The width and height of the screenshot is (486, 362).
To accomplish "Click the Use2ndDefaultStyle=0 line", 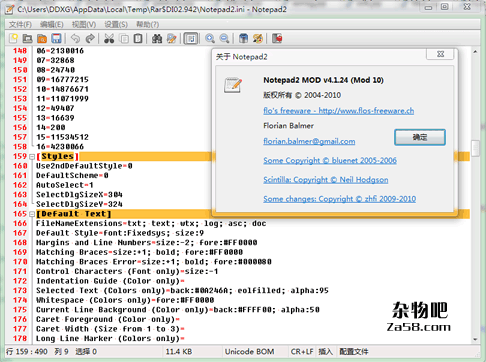I will 84,166.
